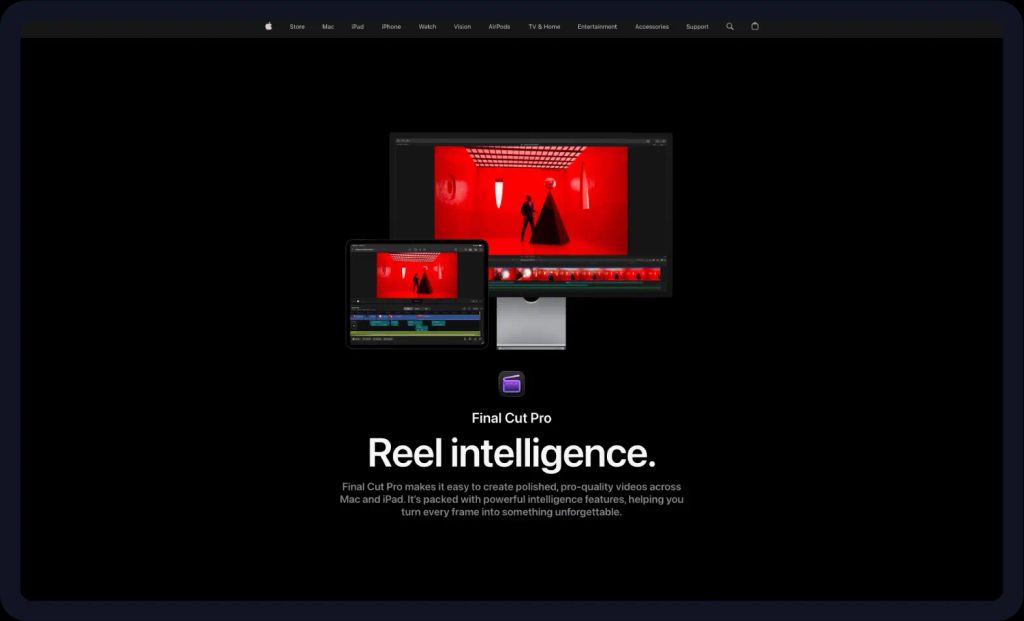
Task: Click the shopping bag icon
Action: [x=755, y=26]
